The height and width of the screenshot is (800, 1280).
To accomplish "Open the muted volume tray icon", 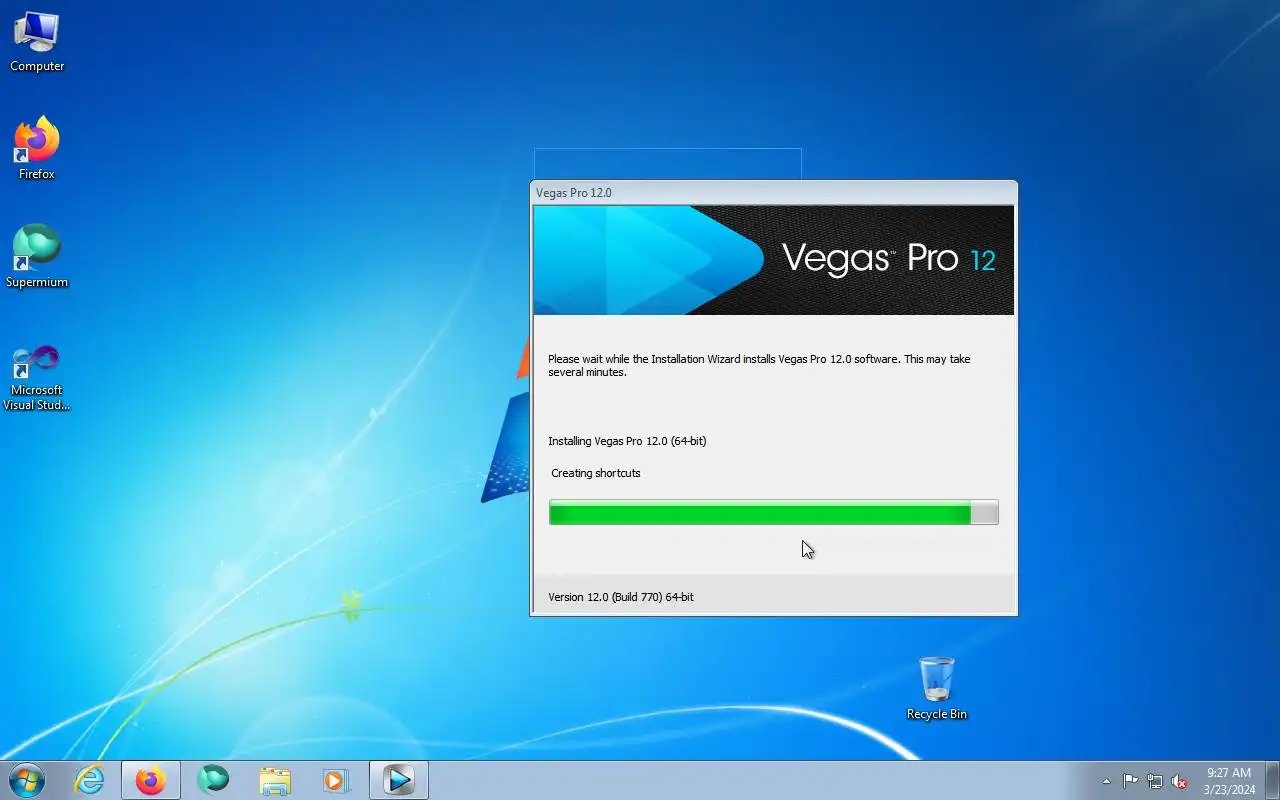I will (x=1180, y=781).
